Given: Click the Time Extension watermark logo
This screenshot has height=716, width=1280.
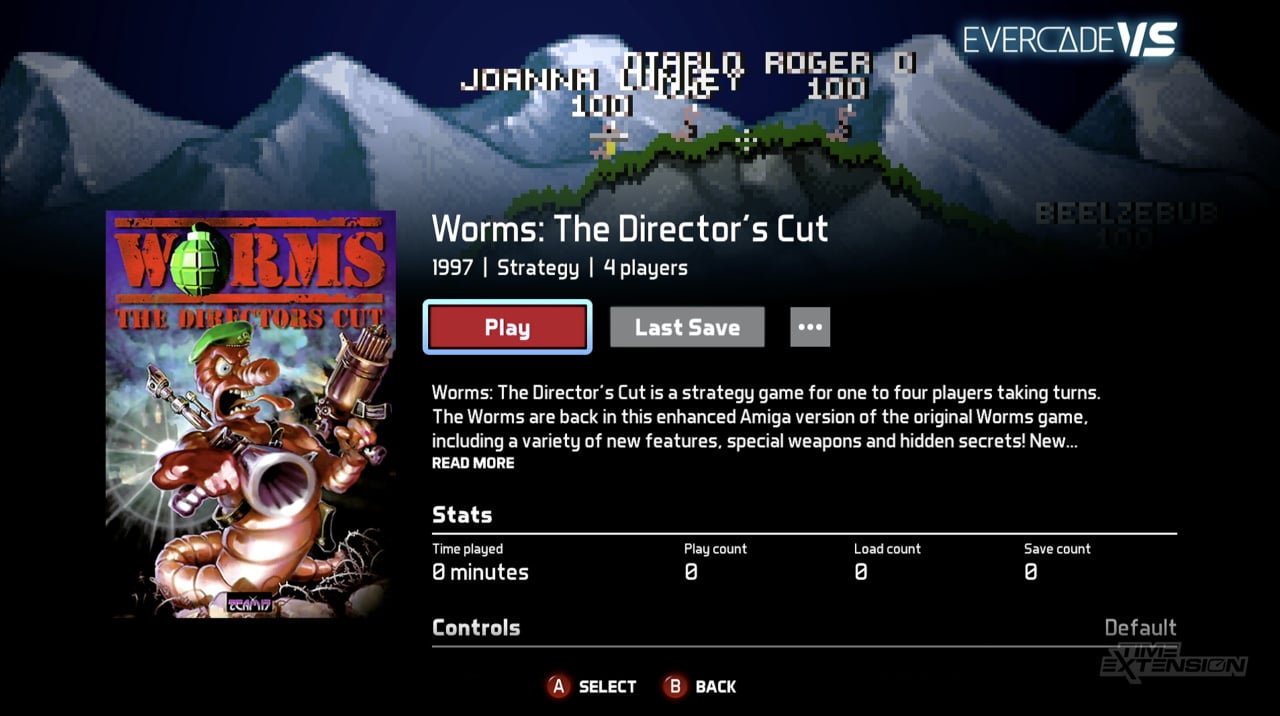Looking at the screenshot, I should pyautogui.click(x=1173, y=661).
